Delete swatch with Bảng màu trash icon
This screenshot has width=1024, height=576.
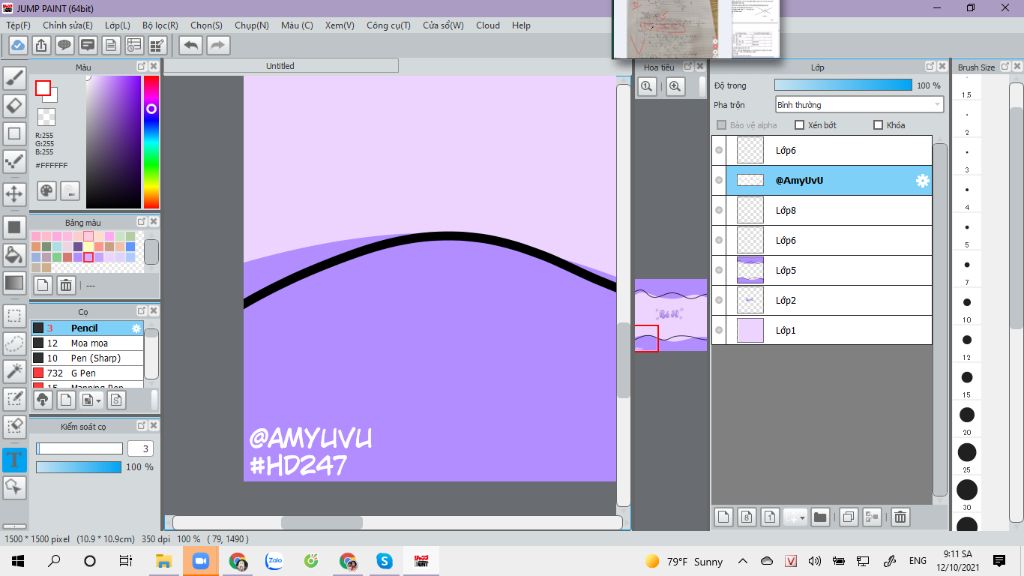66,285
